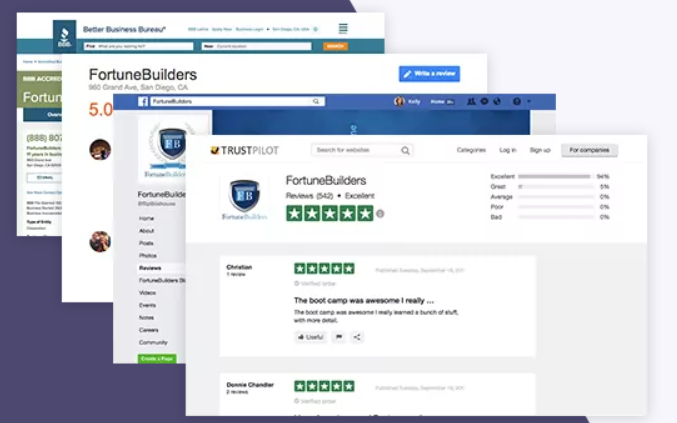Open Categories on Trustpilot
Viewport: 677px width, 423px height.
pyautogui.click(x=471, y=150)
